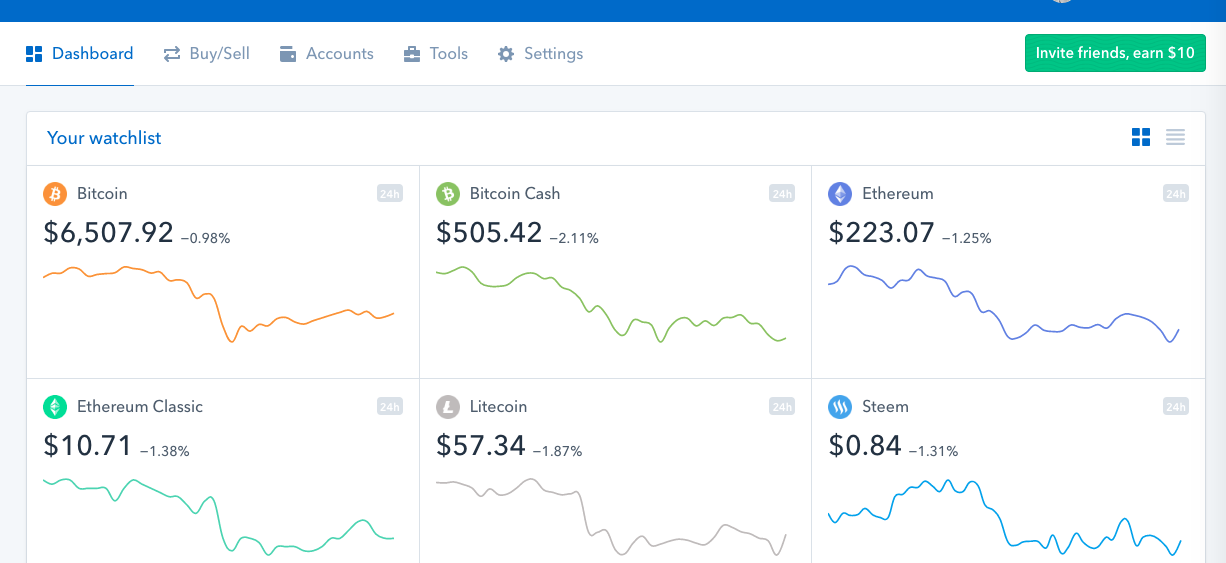Go to the Buy/Sell tab
Screen dimensions: 1226x563
tap(206, 54)
